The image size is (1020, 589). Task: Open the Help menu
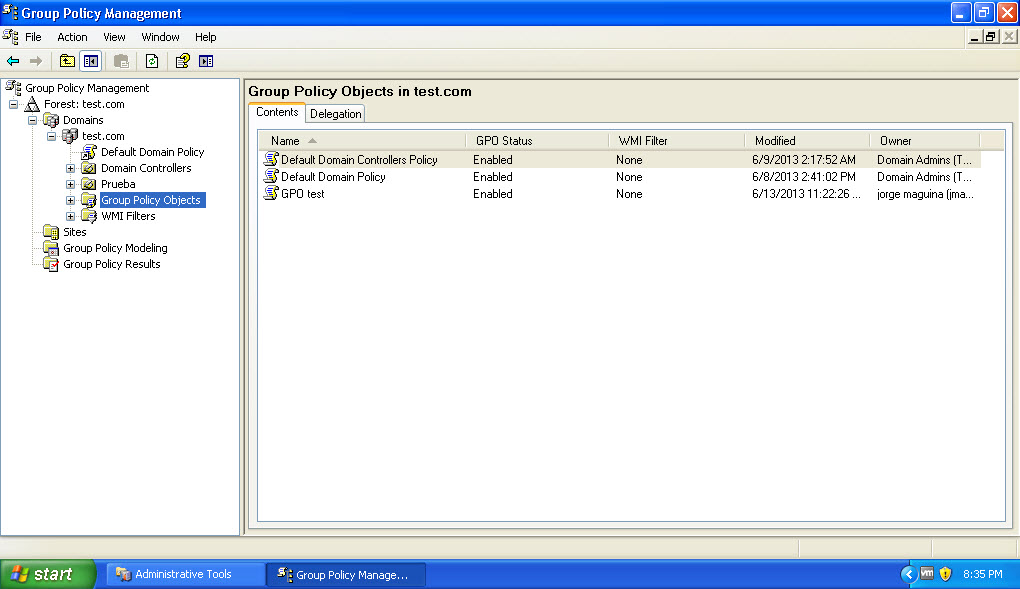coord(206,37)
